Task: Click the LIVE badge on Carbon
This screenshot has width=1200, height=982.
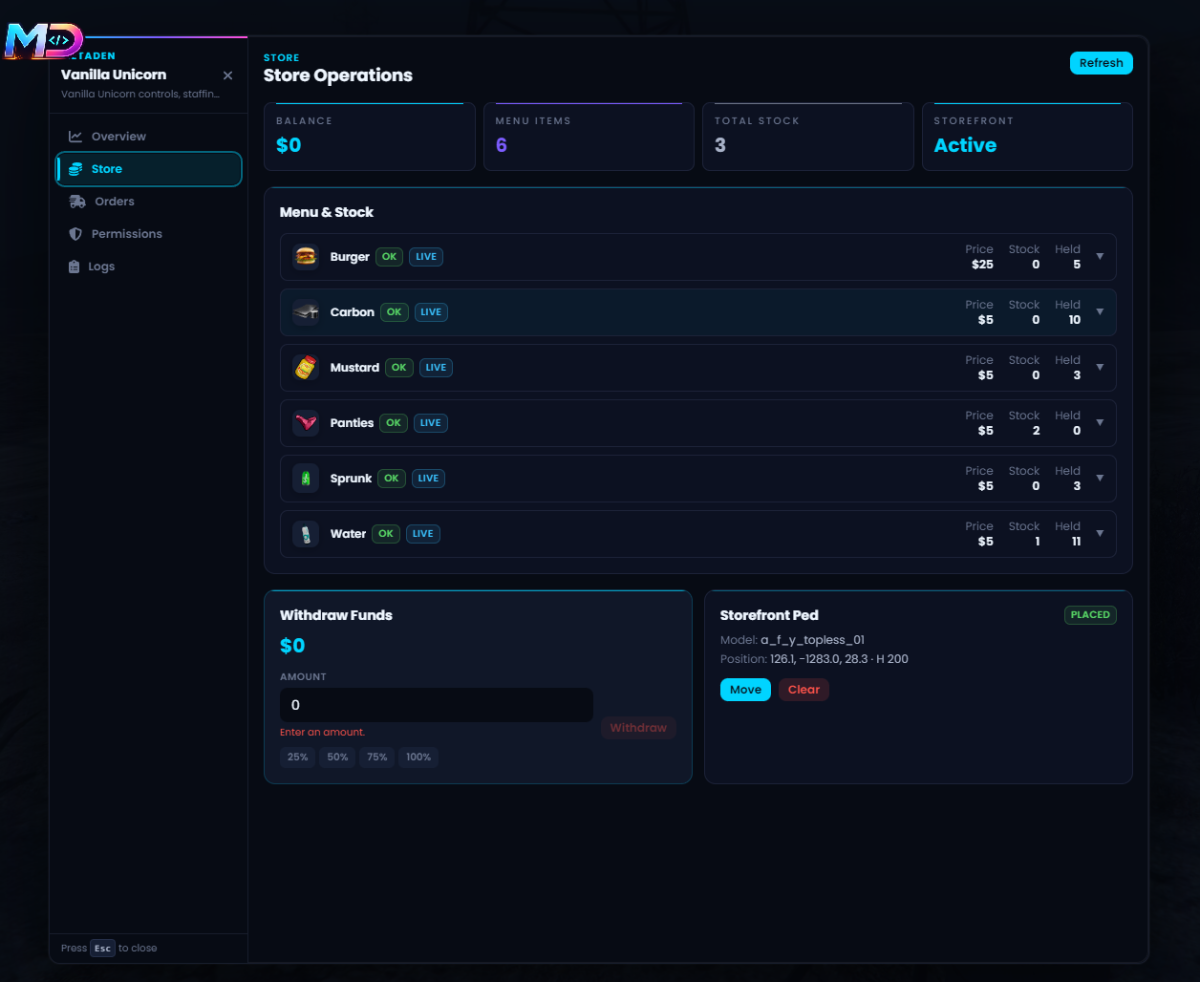Action: [x=431, y=312]
